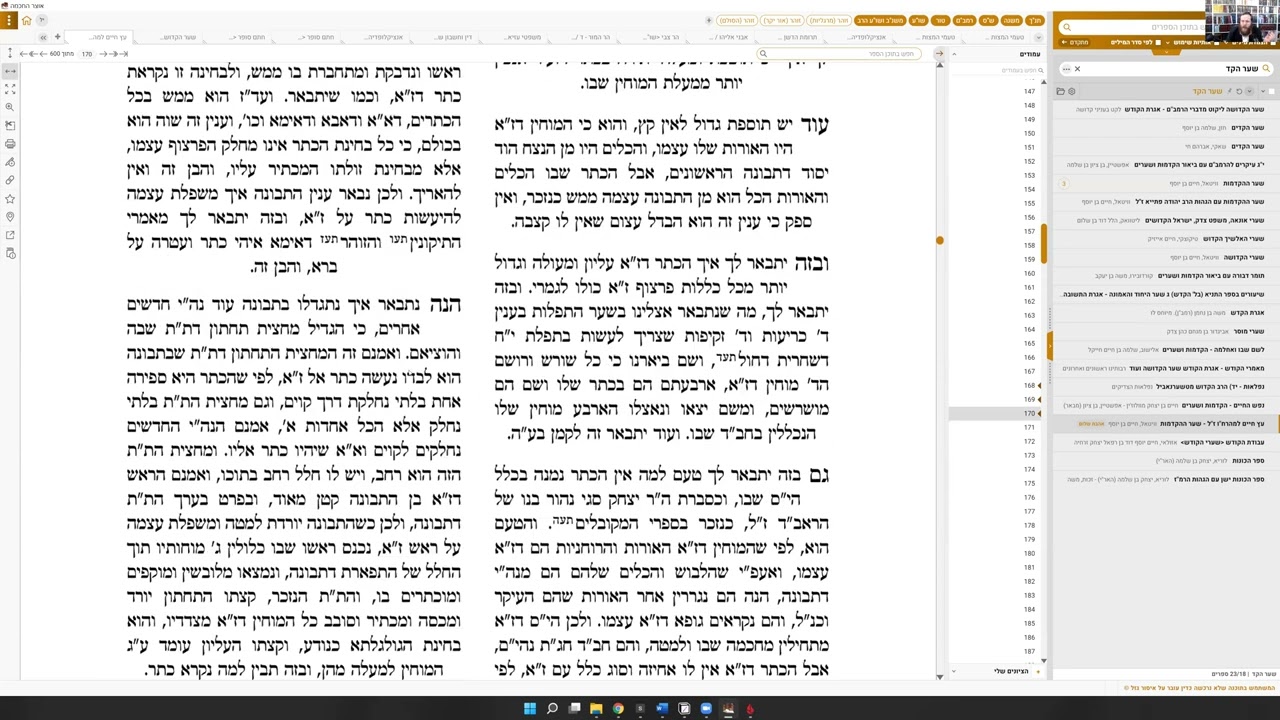Switch to the 'משפטי עזיא' tab
This screenshot has height=720, width=1280.
(x=523, y=37)
